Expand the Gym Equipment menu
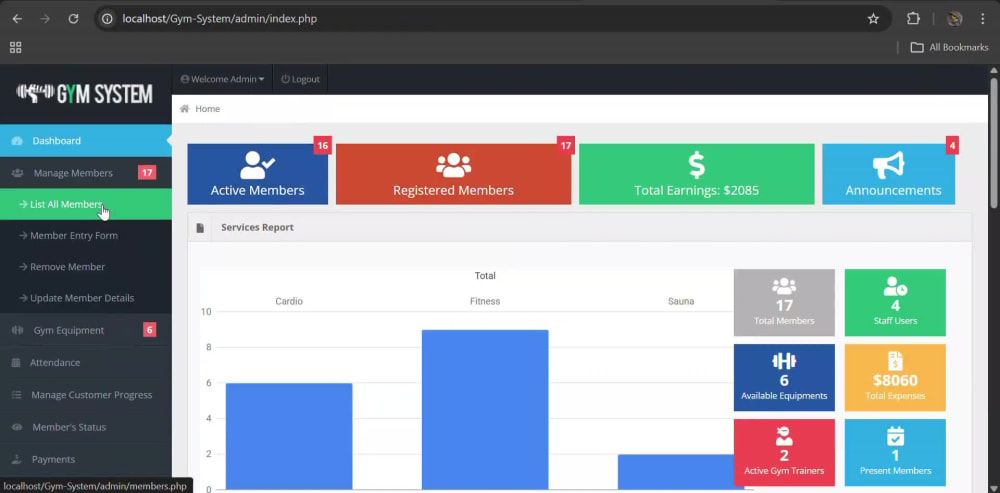The height and width of the screenshot is (493, 1000). (85, 330)
